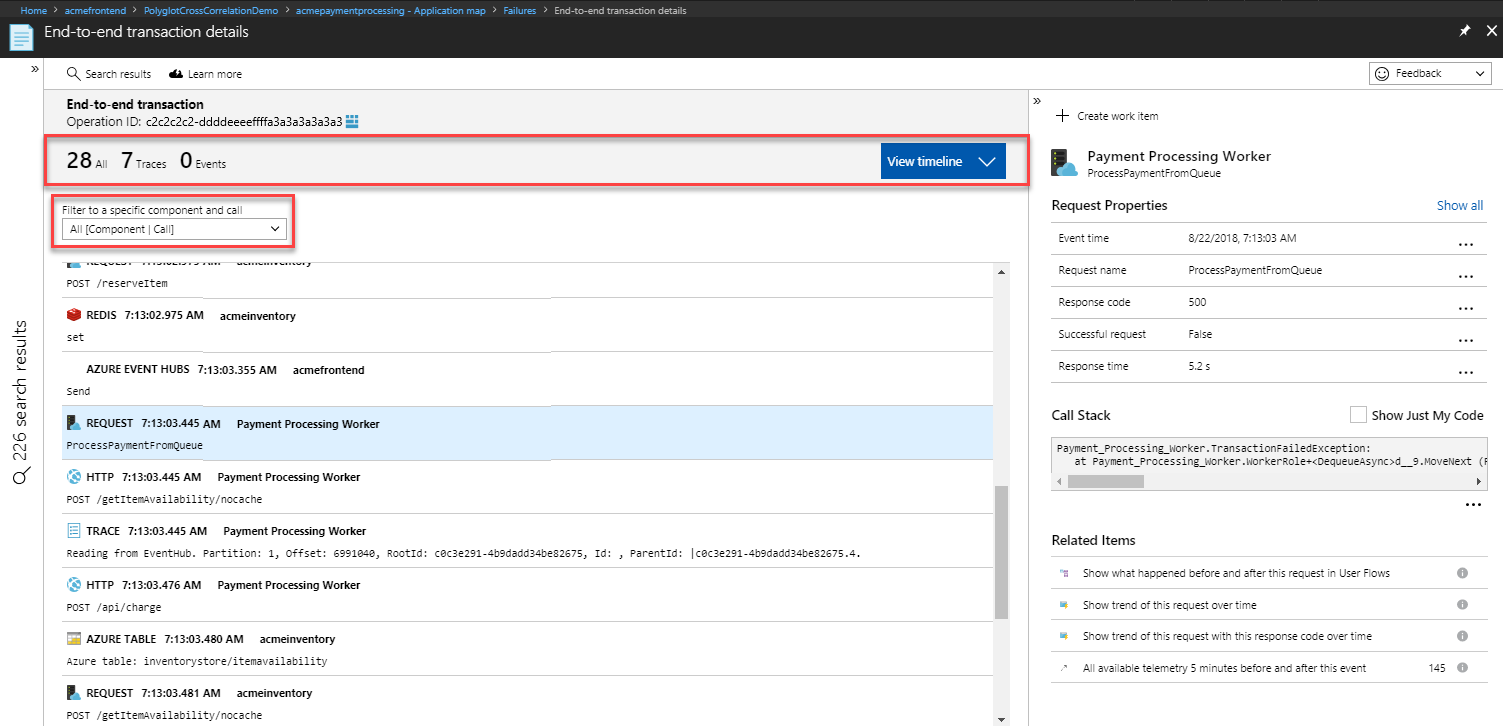Click the call stack horizontal scrollbar

1105,481
